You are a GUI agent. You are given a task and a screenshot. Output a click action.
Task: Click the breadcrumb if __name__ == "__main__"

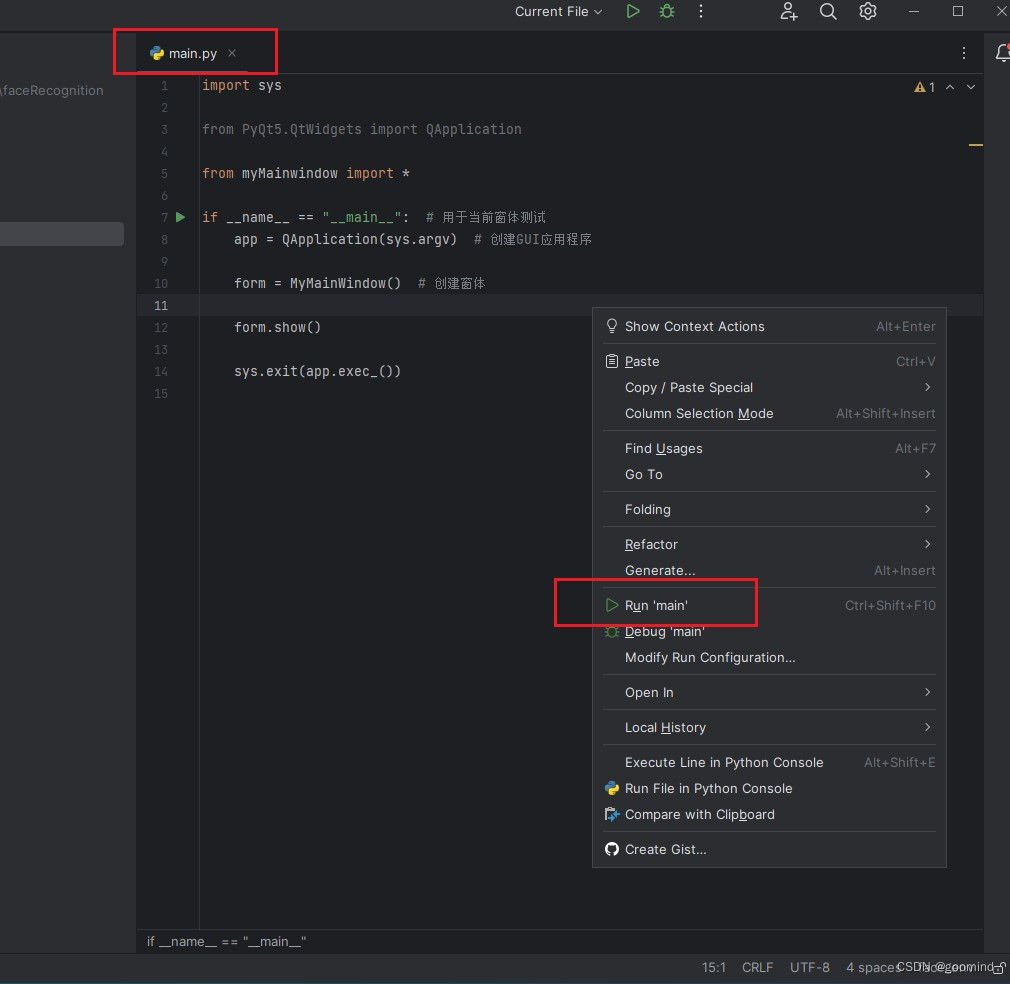click(x=227, y=941)
